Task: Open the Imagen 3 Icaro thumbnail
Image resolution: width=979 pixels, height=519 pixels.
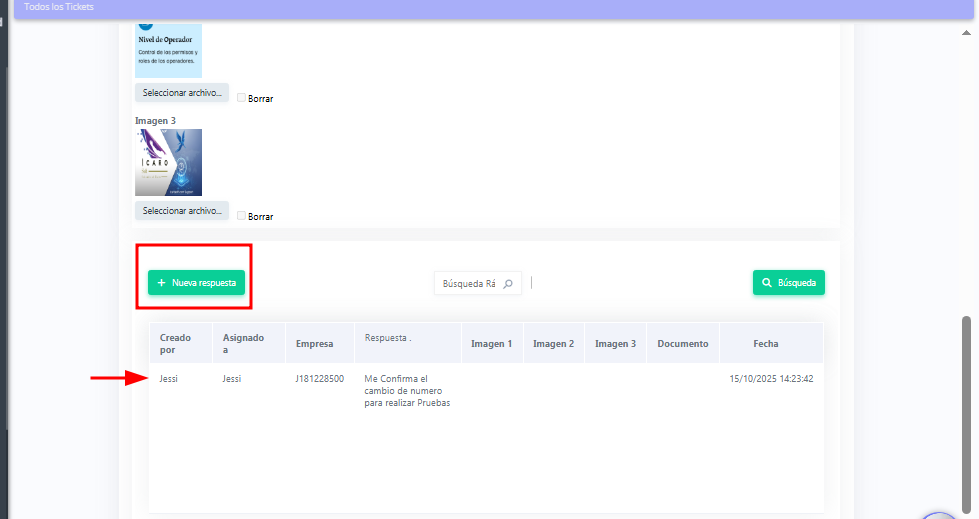Action: pos(168,162)
